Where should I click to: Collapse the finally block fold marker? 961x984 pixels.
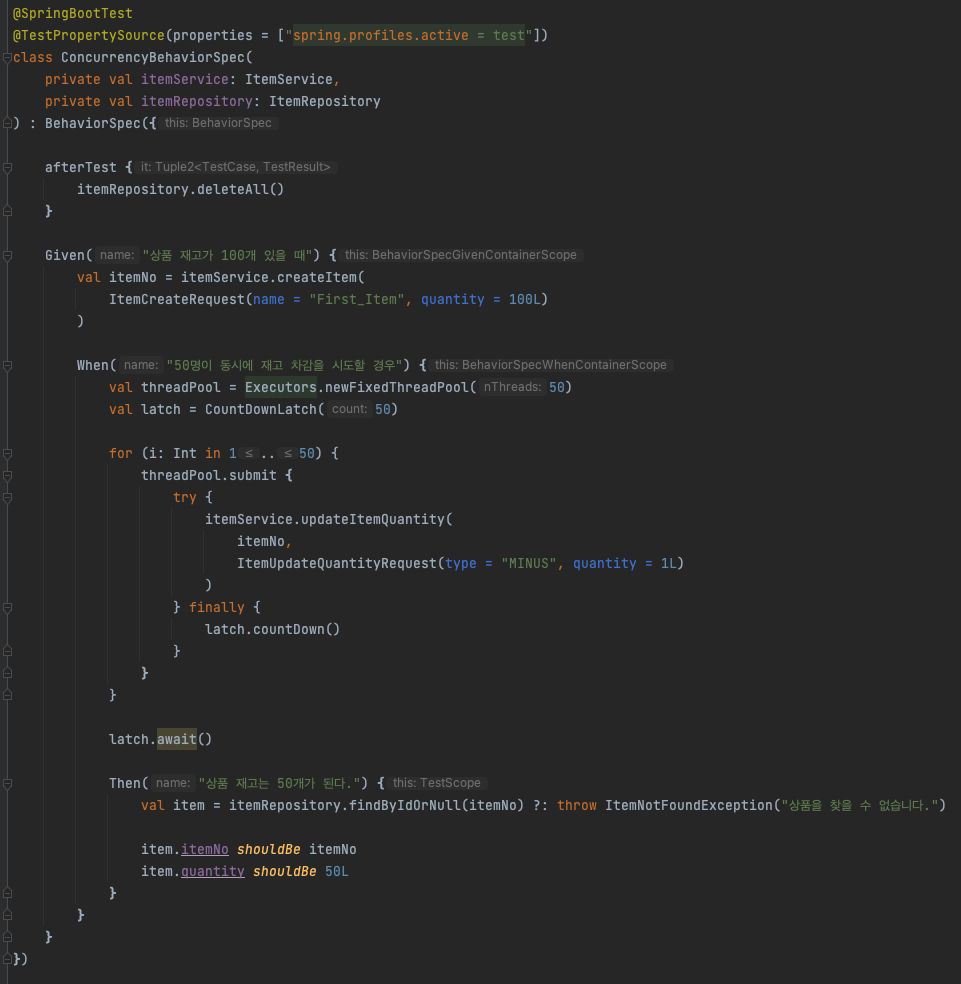(x=8, y=607)
